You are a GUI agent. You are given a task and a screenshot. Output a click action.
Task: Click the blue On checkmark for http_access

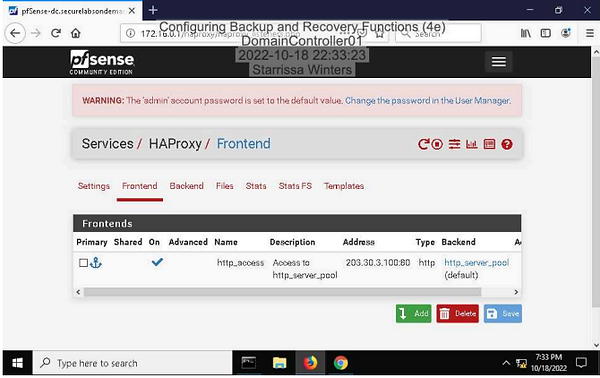[157, 262]
